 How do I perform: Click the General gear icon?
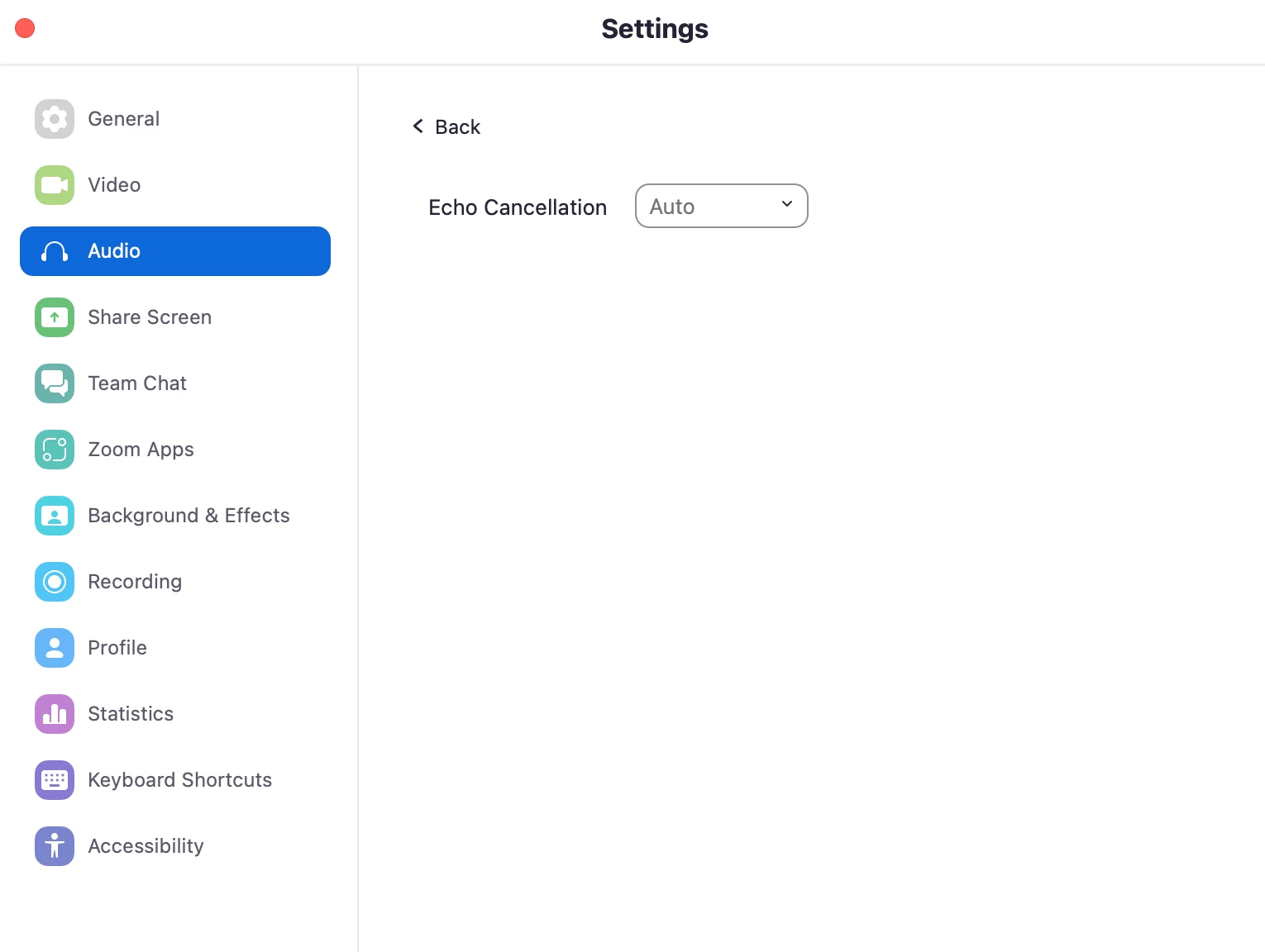click(x=55, y=119)
